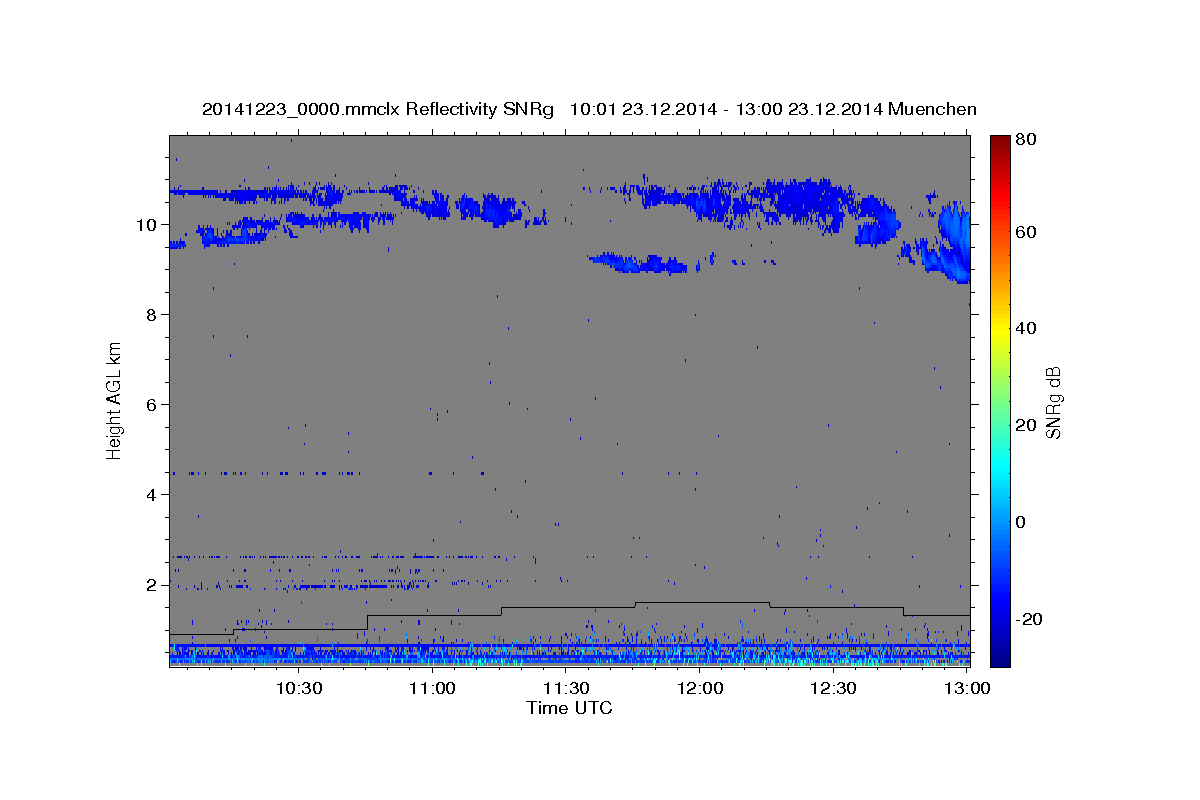Click the 11:30 time tick label
Viewport: 1200px width, 800px height.
pos(565,688)
